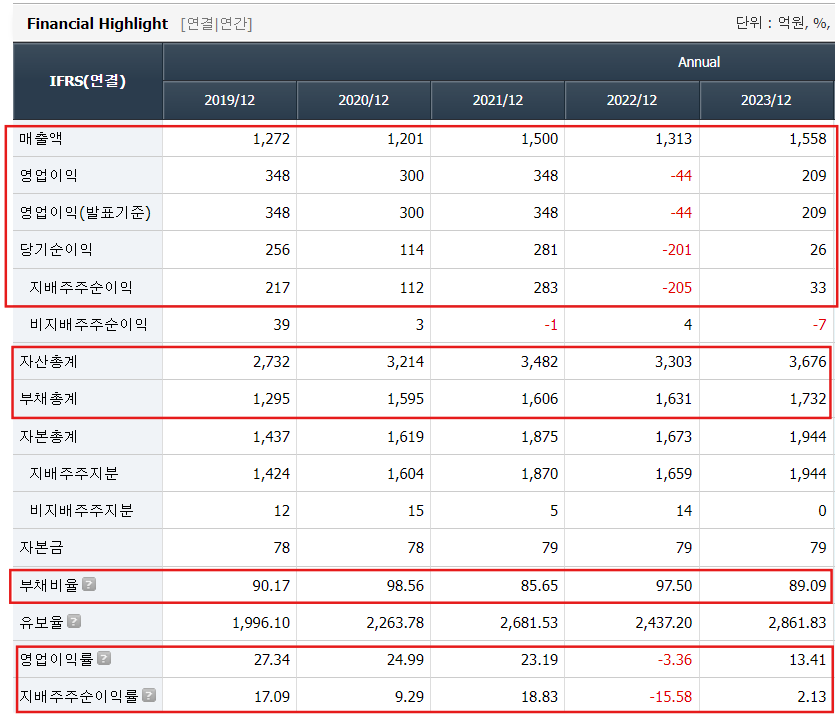Click the 지배주주순이익 row label
The image size is (839, 714).
pos(81,287)
